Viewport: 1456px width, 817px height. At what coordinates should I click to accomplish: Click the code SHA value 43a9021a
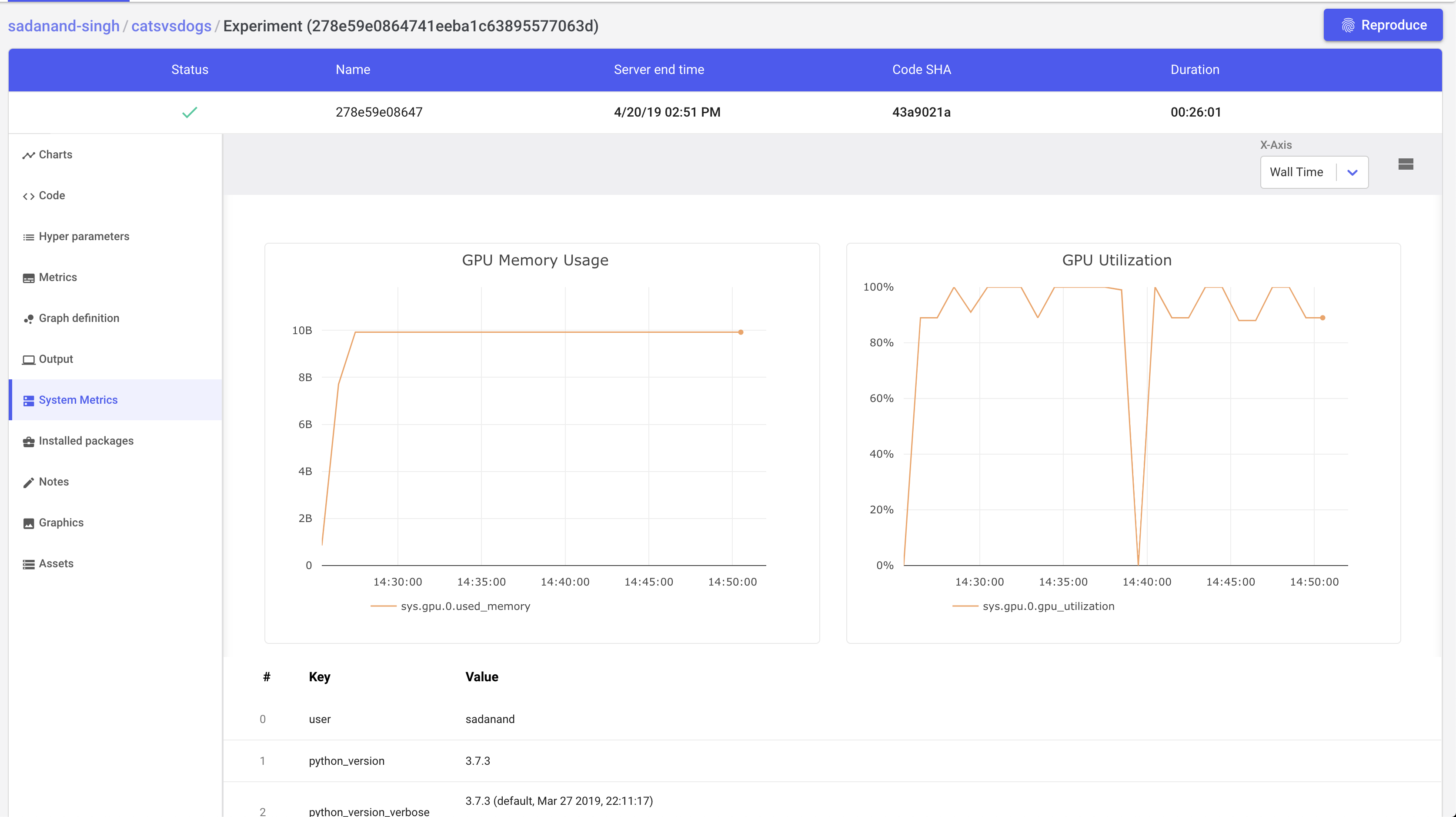[x=921, y=112]
